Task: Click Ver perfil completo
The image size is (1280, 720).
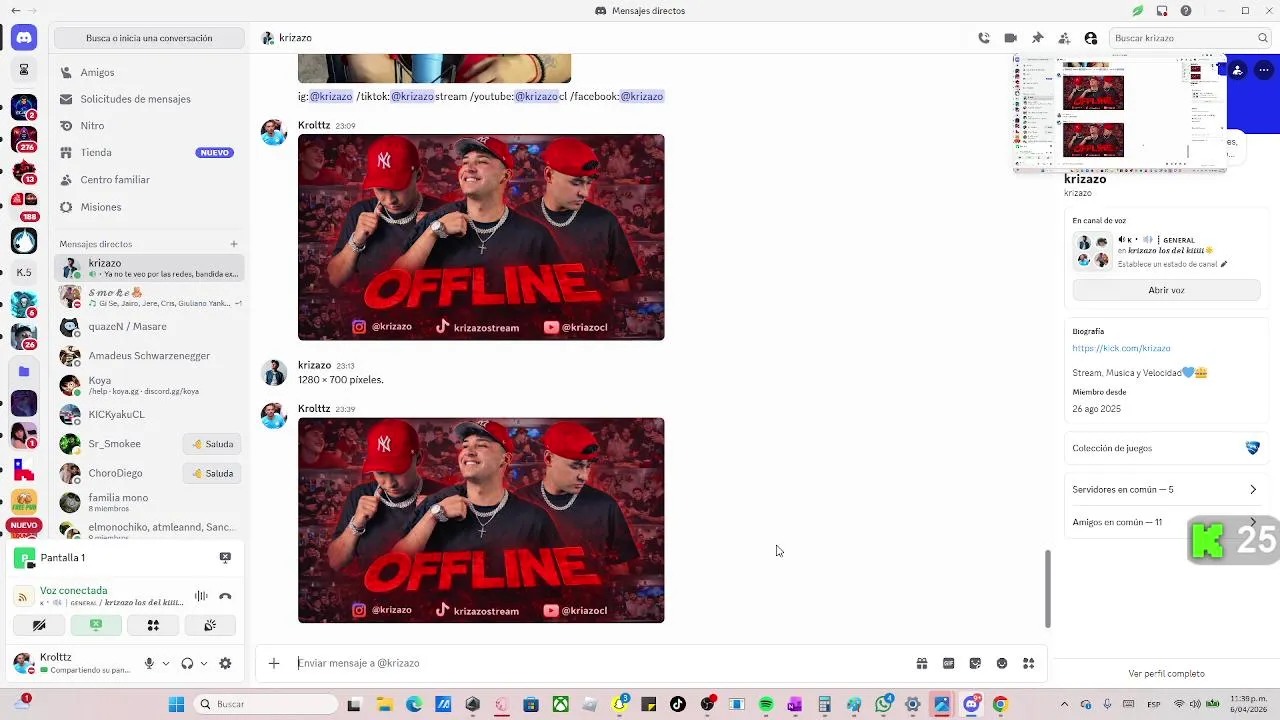Action: coord(1166,674)
